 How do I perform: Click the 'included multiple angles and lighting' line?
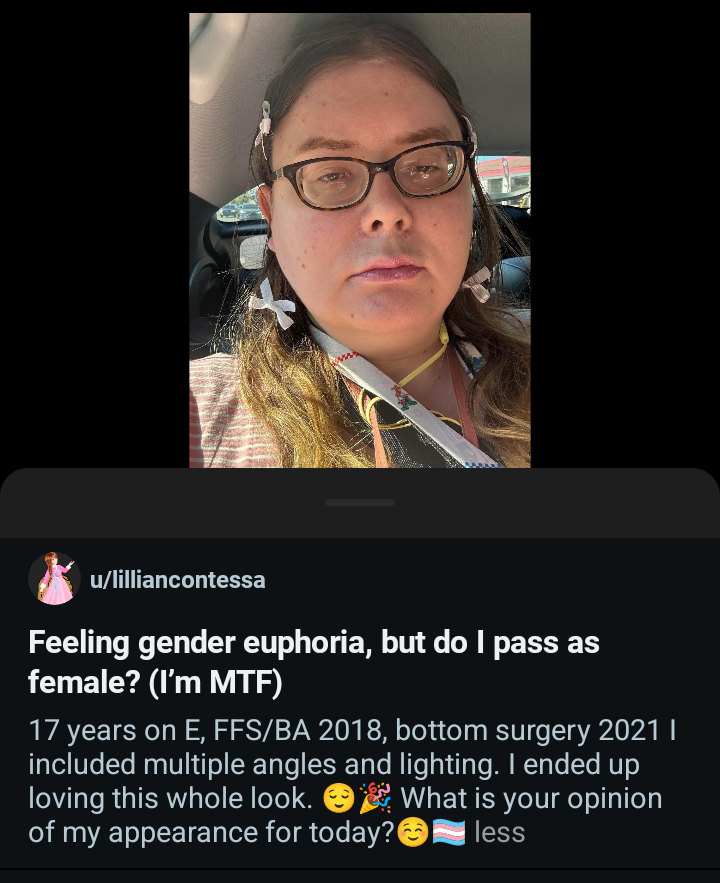pos(263,764)
